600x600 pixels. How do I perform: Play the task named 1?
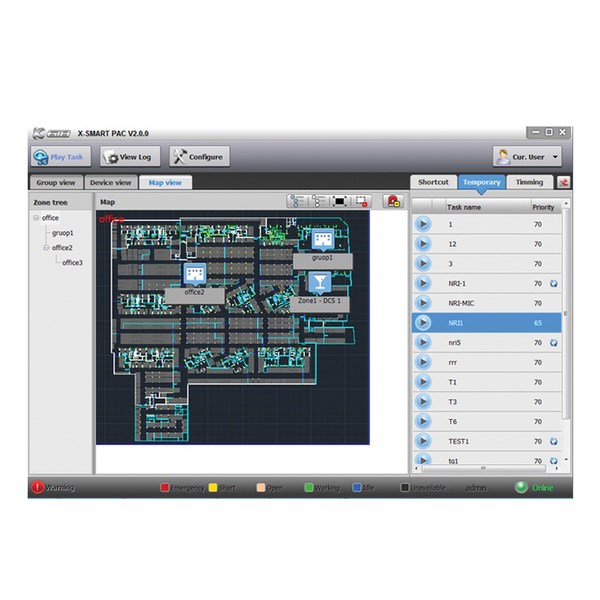pos(423,224)
